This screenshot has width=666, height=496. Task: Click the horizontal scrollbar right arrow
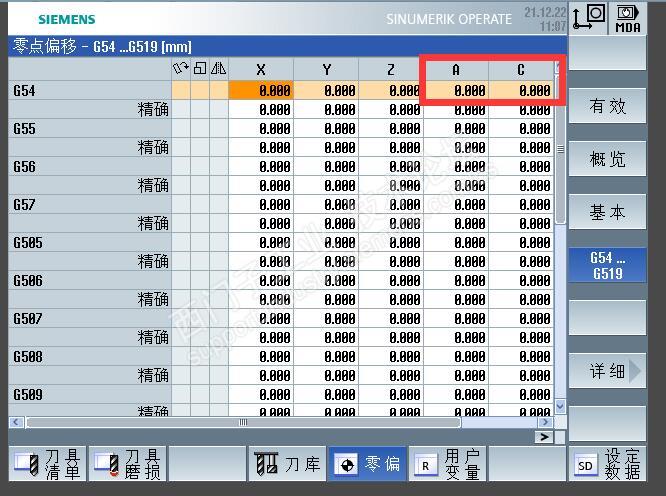tap(545, 422)
